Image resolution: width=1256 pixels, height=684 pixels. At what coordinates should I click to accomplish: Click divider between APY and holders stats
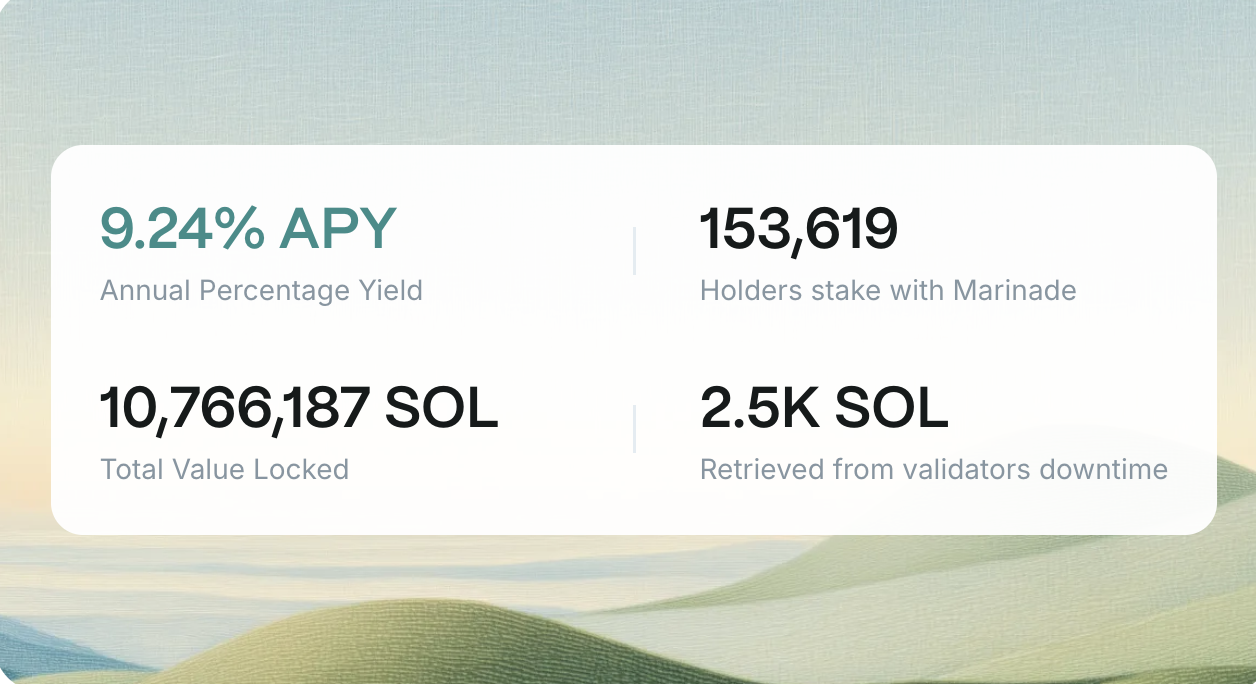coord(634,251)
